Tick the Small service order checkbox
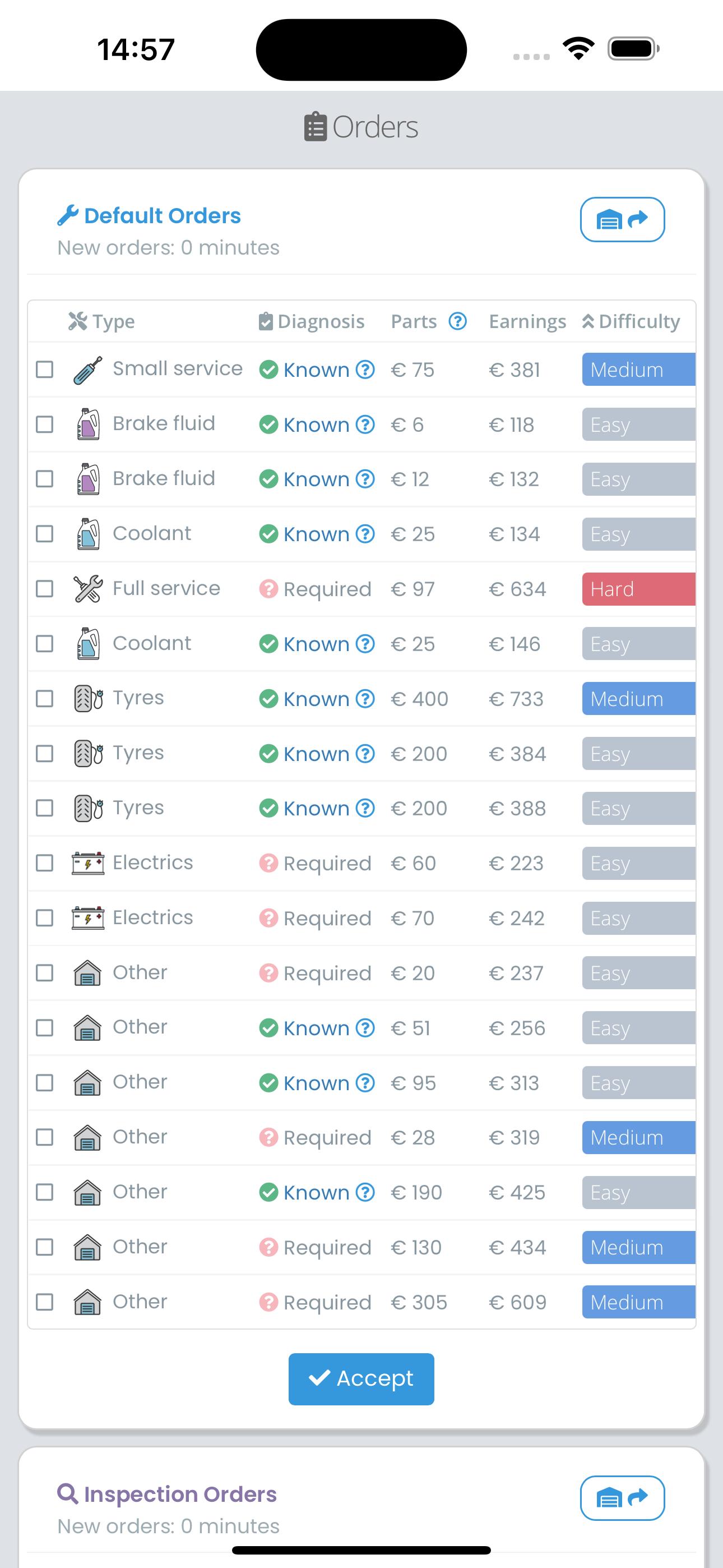723x1568 pixels. [x=44, y=370]
